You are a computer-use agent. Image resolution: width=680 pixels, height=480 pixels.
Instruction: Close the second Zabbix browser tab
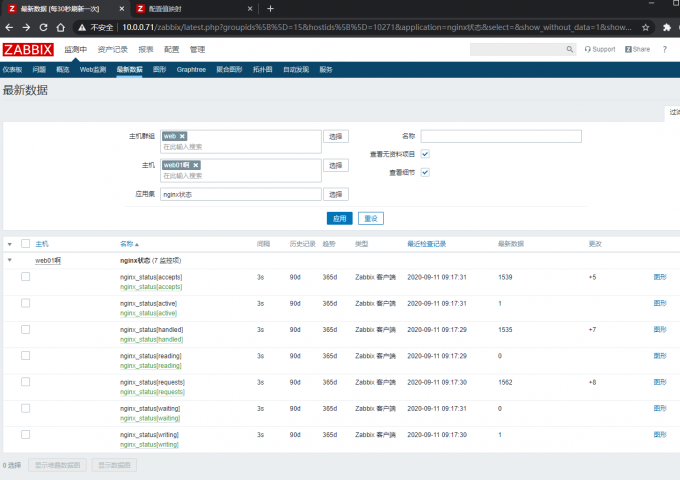click(250, 9)
